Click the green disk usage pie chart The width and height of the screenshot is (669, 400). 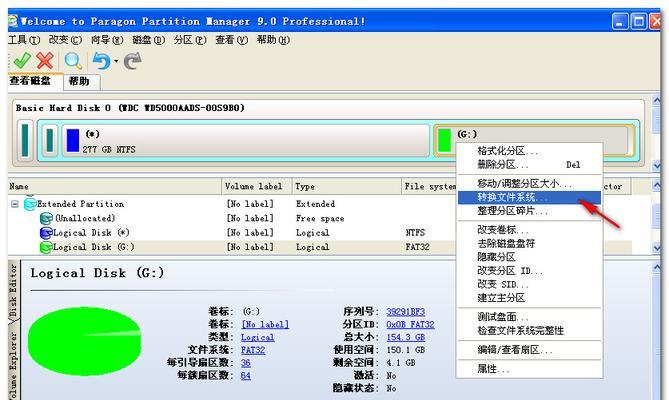84,341
